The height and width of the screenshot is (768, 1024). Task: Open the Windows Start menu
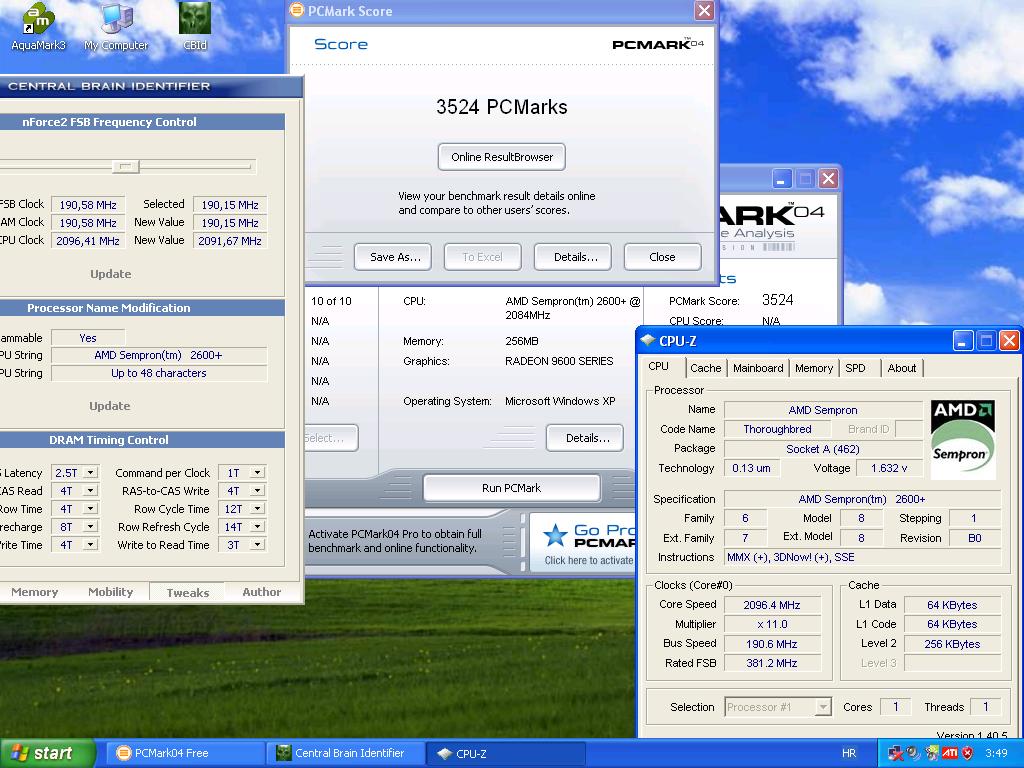(x=48, y=753)
